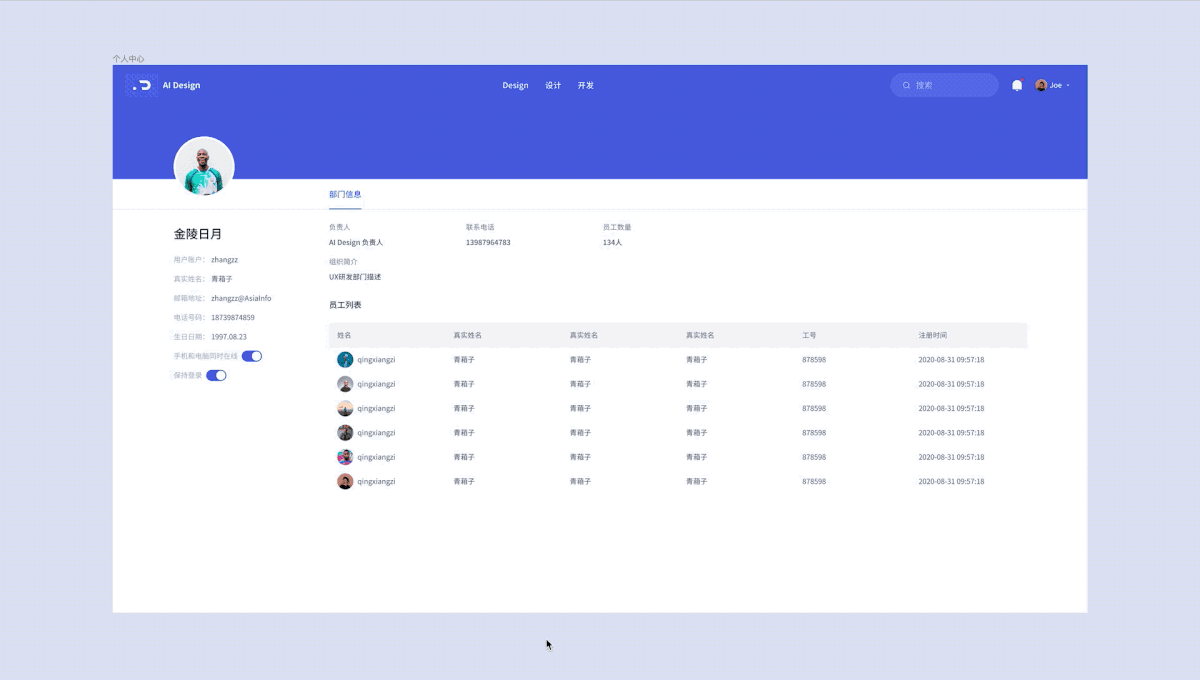Open the Design nav item
The height and width of the screenshot is (680, 1200).
click(515, 85)
